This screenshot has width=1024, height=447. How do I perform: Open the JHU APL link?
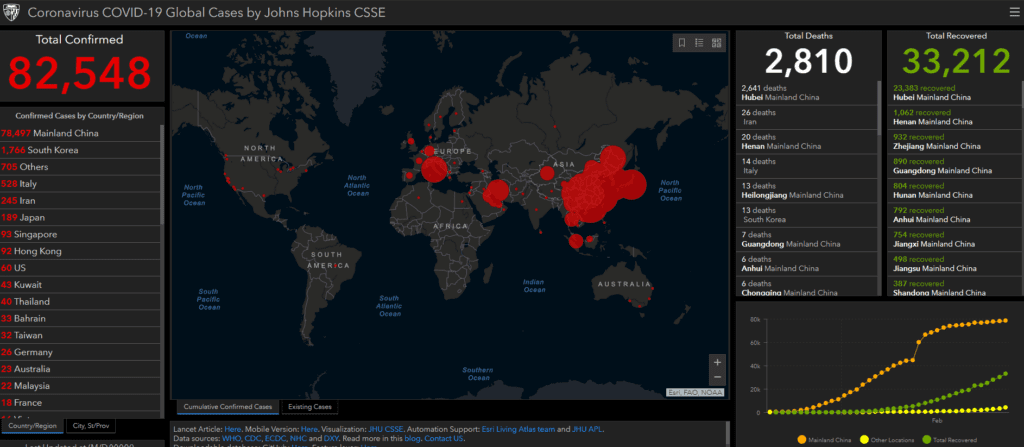coord(587,429)
